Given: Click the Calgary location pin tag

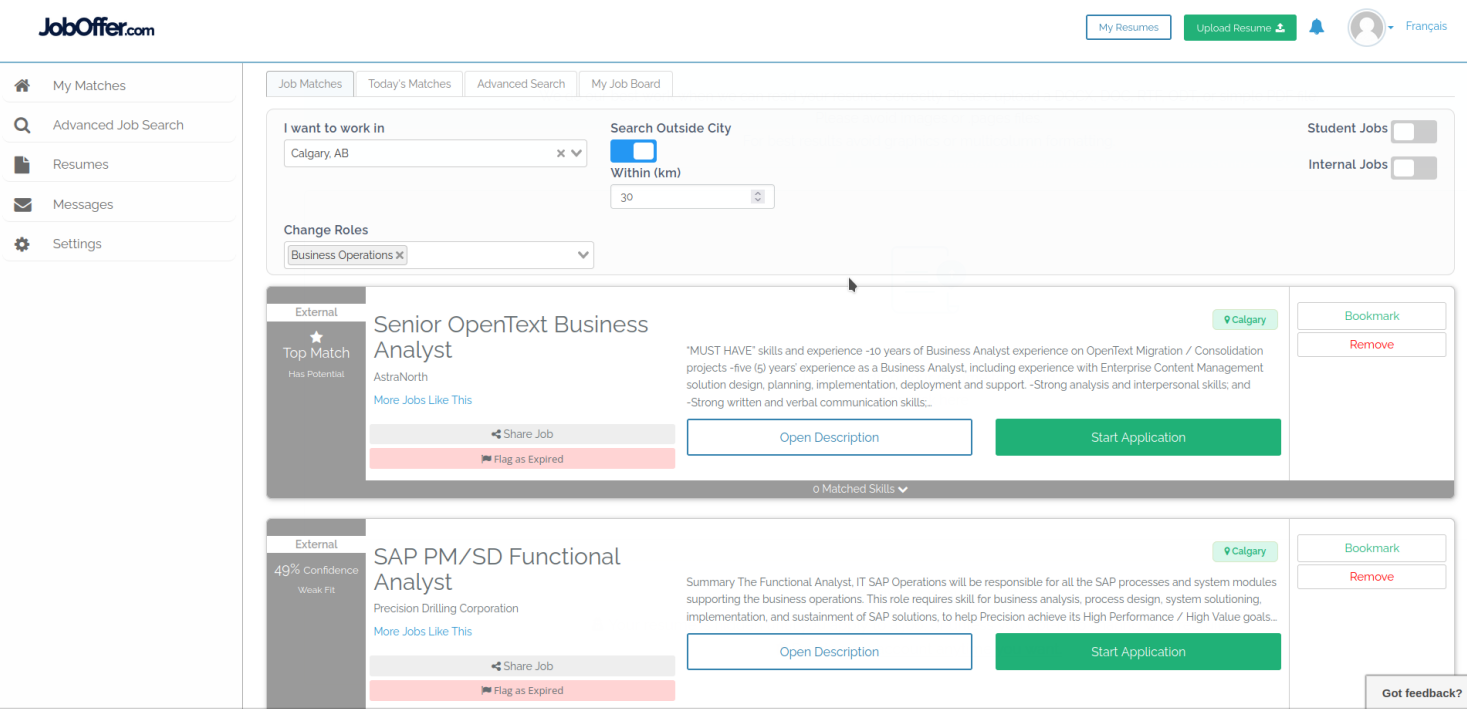Looking at the screenshot, I should (1245, 319).
